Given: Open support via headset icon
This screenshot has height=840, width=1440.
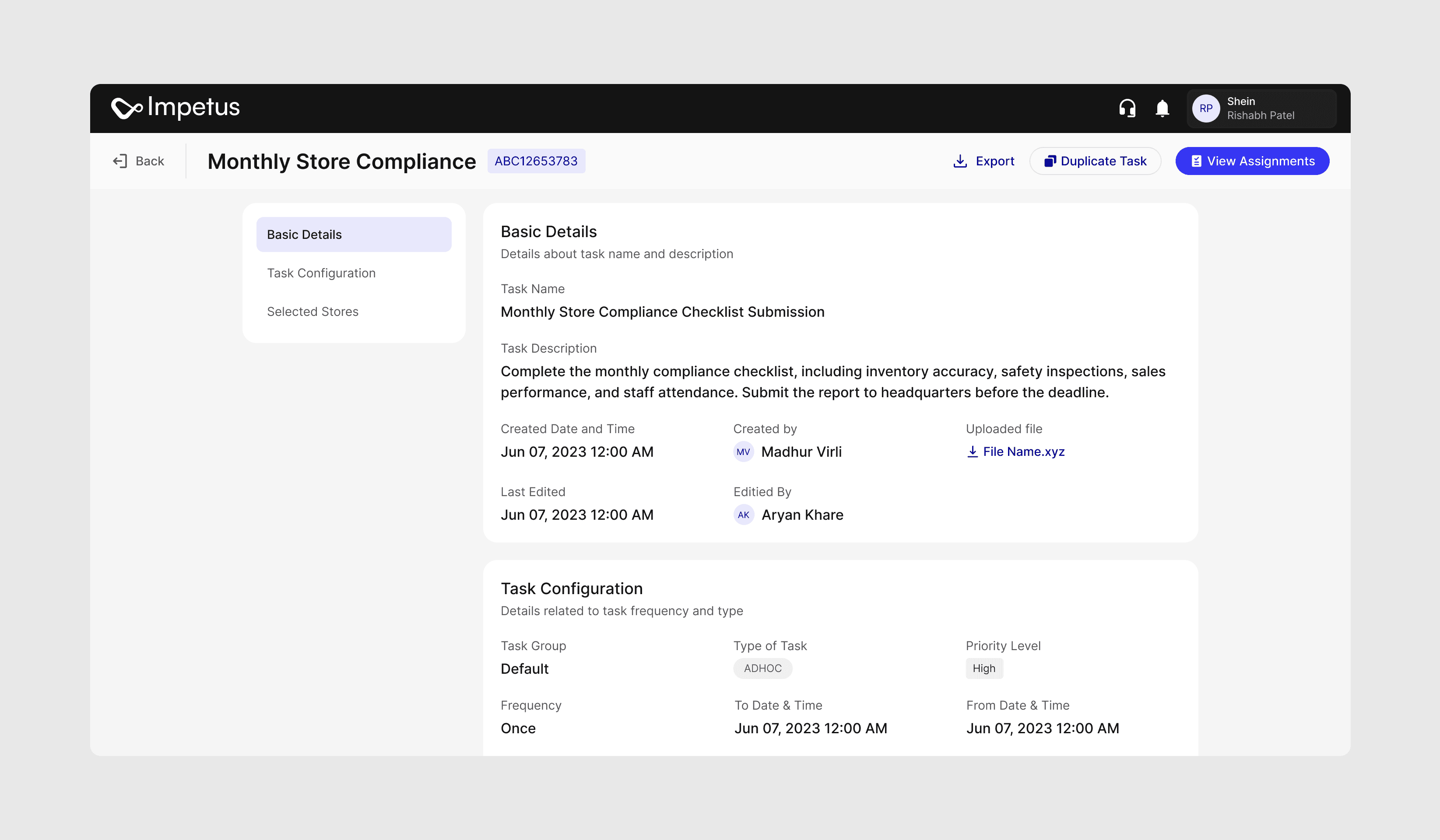Looking at the screenshot, I should (x=1127, y=108).
